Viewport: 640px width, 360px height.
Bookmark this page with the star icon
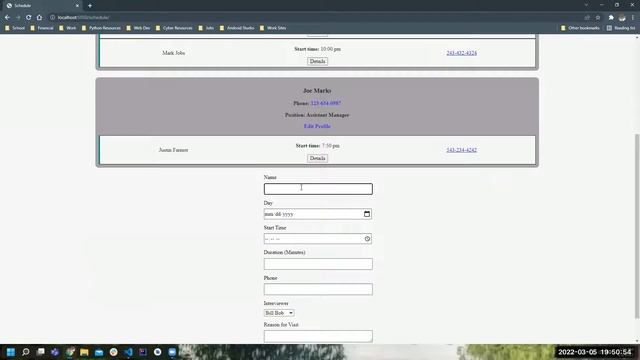point(598,18)
